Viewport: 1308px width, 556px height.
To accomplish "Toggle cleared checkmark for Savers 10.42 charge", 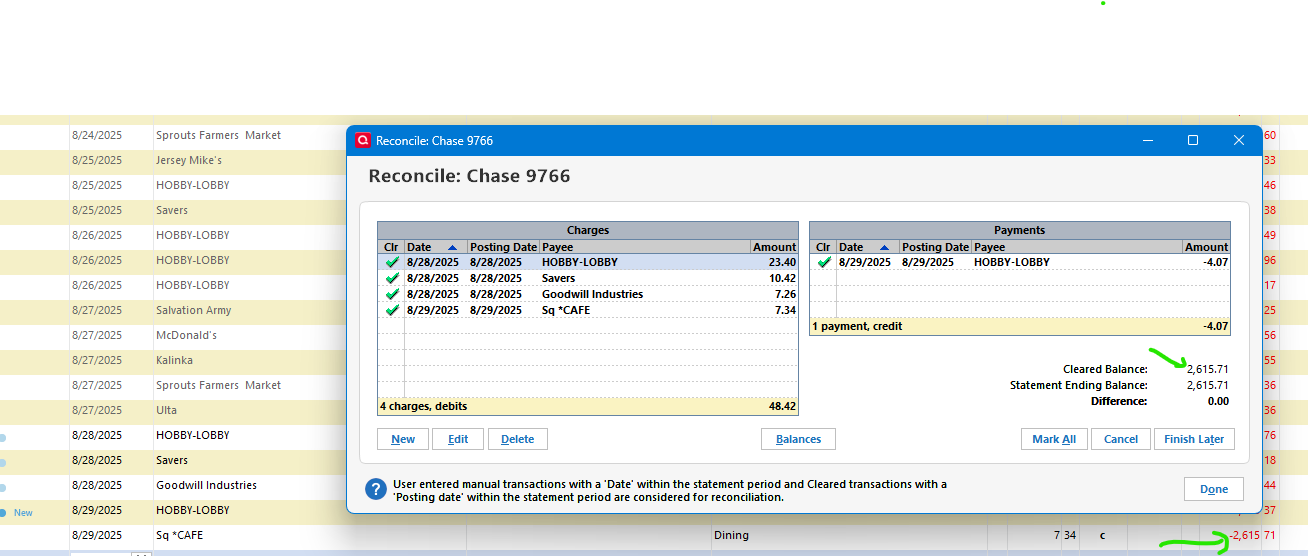I will pyautogui.click(x=391, y=278).
